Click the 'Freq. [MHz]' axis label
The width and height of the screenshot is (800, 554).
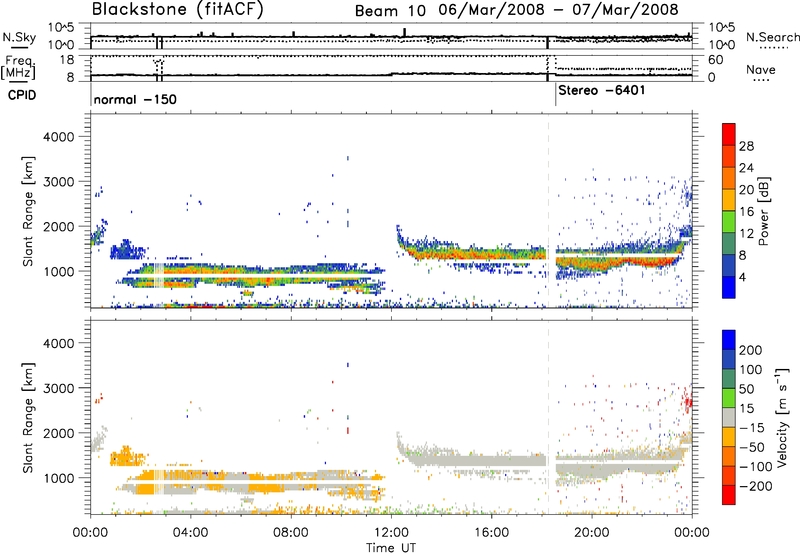coord(18,67)
